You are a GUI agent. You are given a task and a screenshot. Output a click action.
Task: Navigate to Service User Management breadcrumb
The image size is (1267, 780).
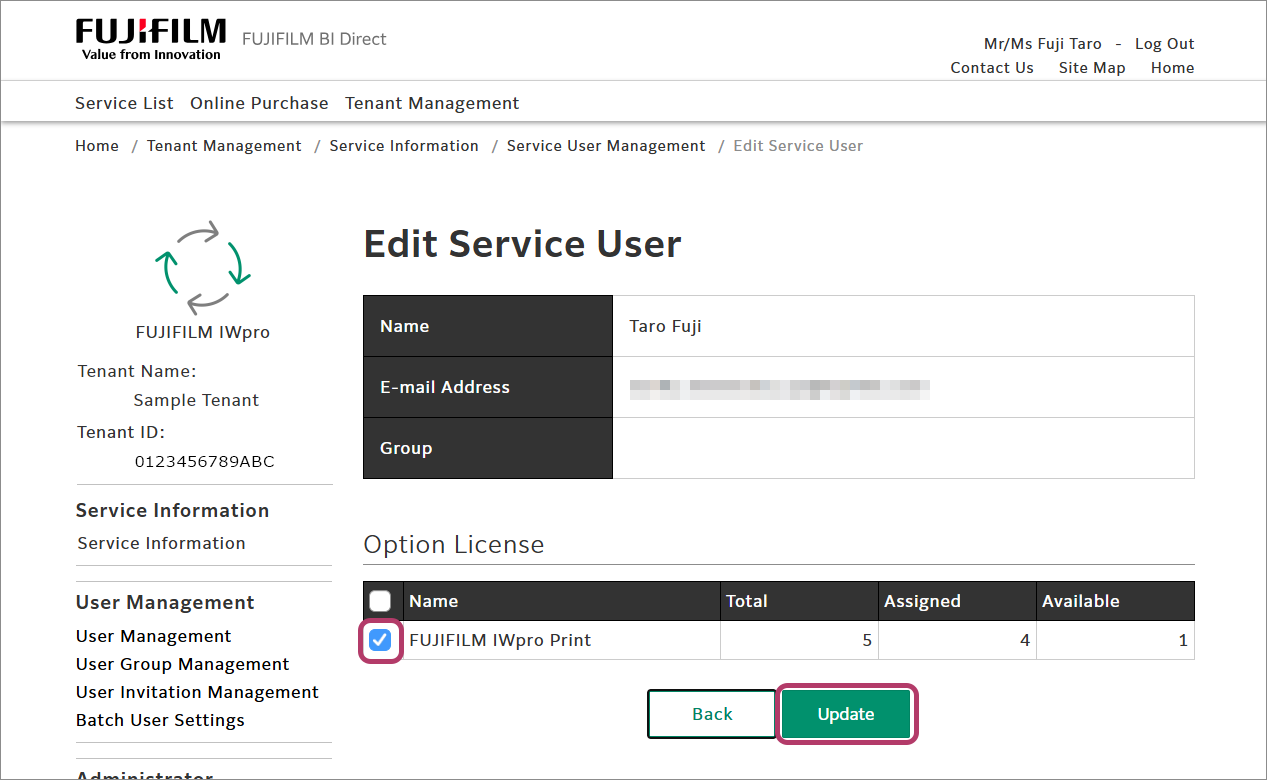click(x=606, y=146)
